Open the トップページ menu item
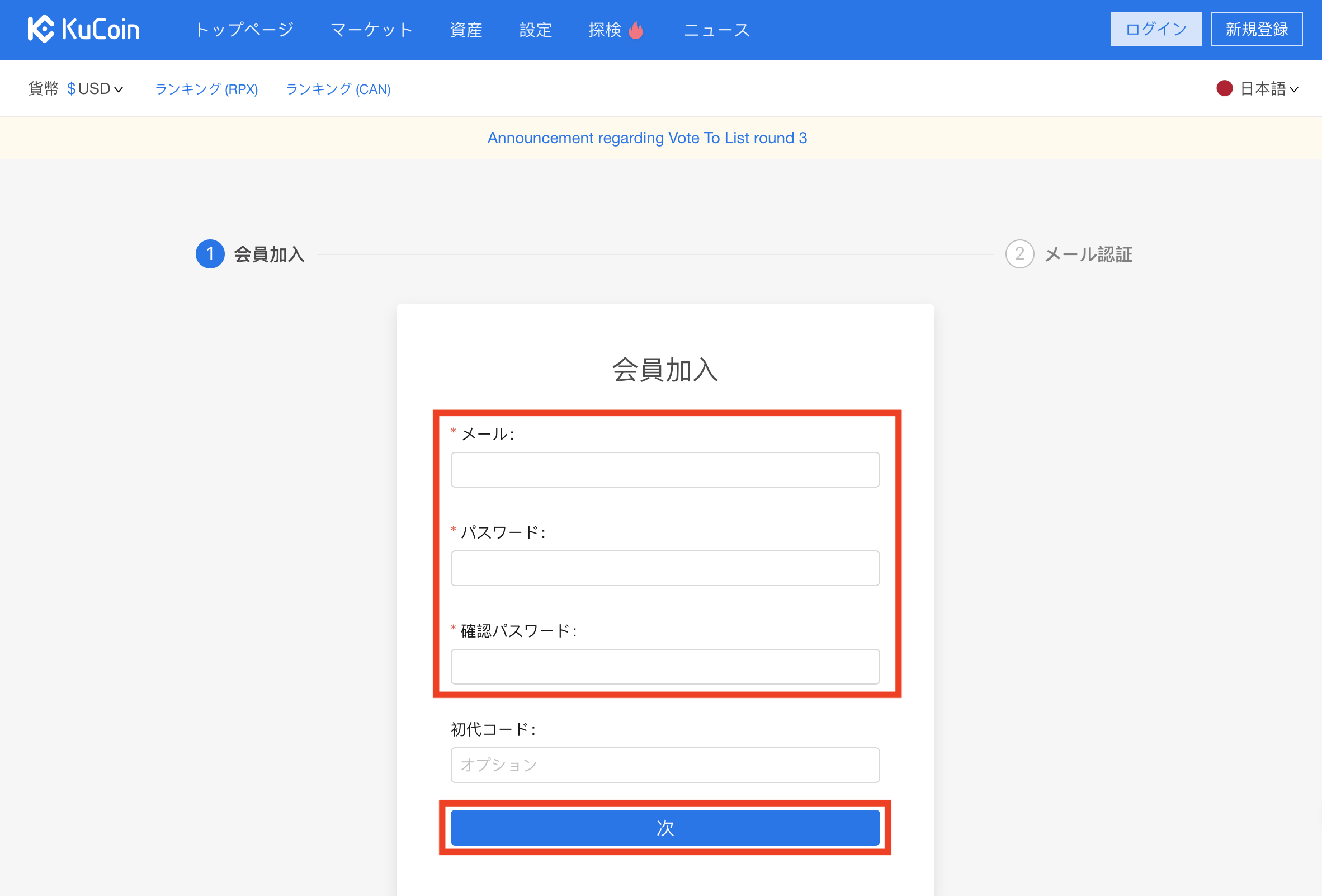 click(244, 30)
